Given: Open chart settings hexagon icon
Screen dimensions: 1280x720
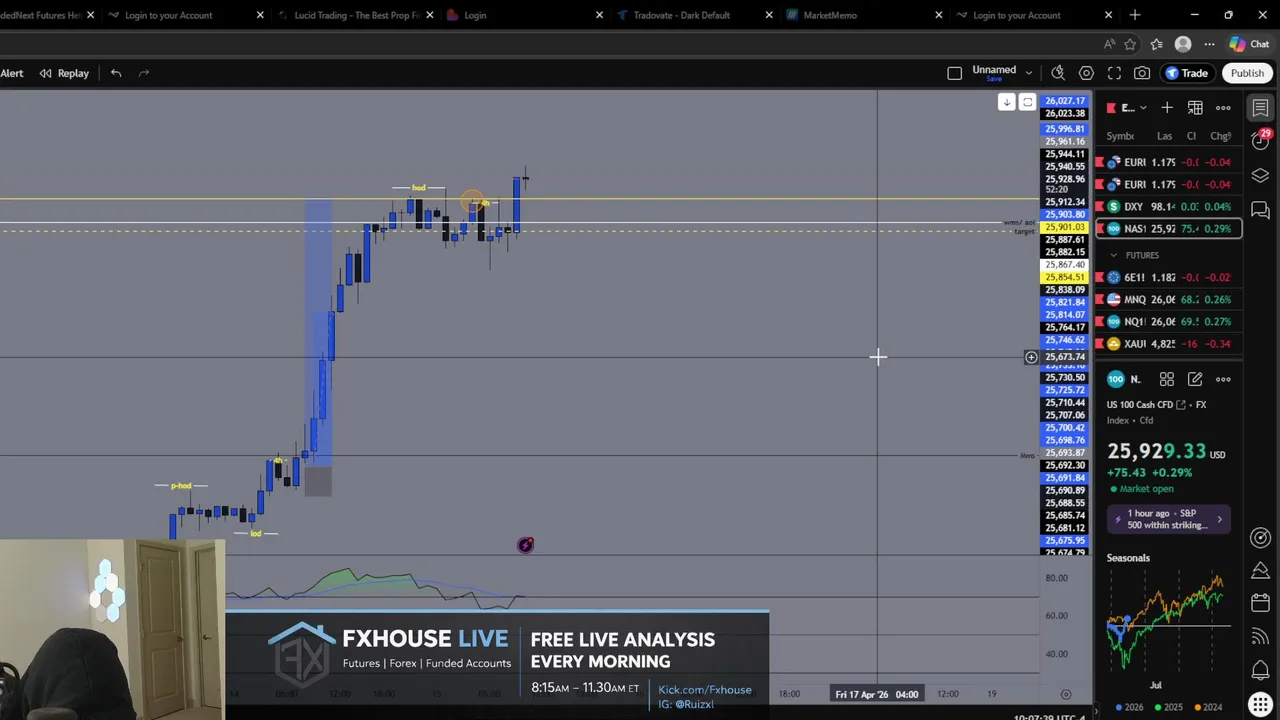Looking at the screenshot, I should point(1086,73).
